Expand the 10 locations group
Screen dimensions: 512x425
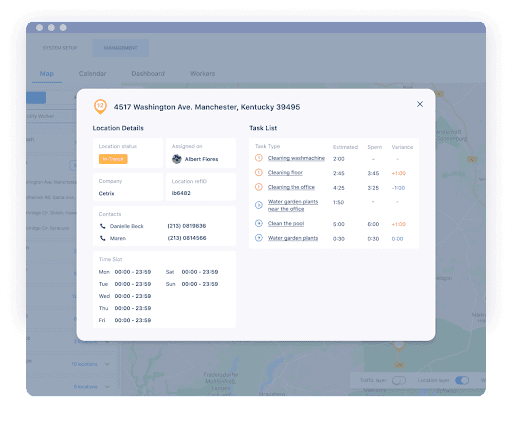(107, 364)
